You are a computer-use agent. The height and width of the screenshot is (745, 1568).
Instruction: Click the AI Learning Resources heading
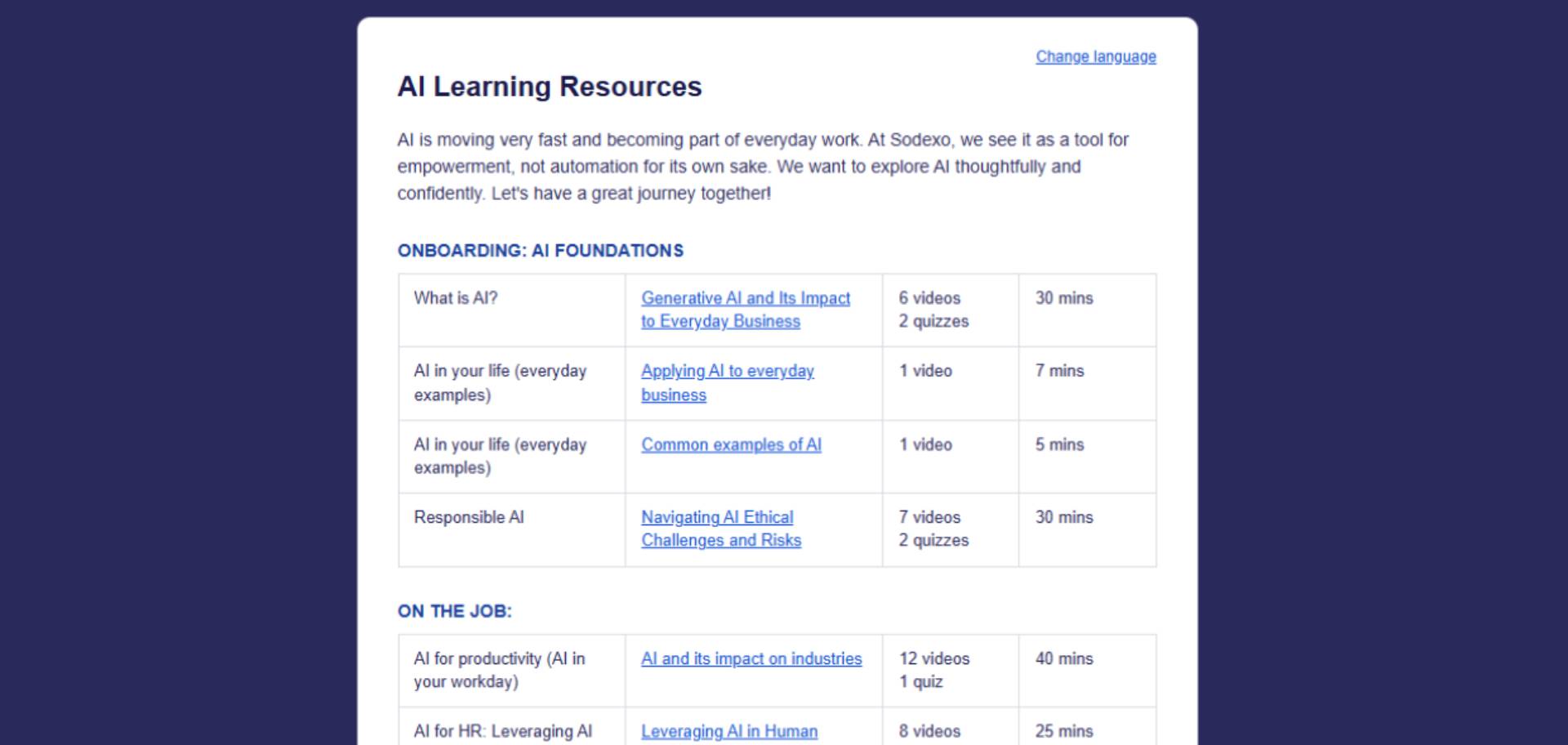(550, 87)
